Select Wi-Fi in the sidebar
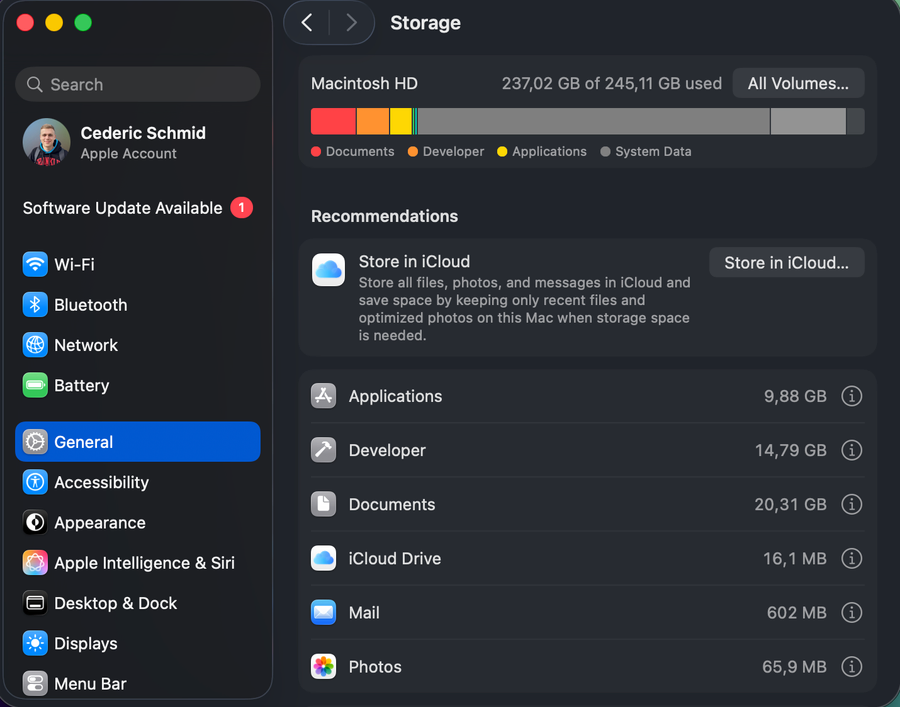Viewport: 900px width, 707px height. tap(138, 264)
